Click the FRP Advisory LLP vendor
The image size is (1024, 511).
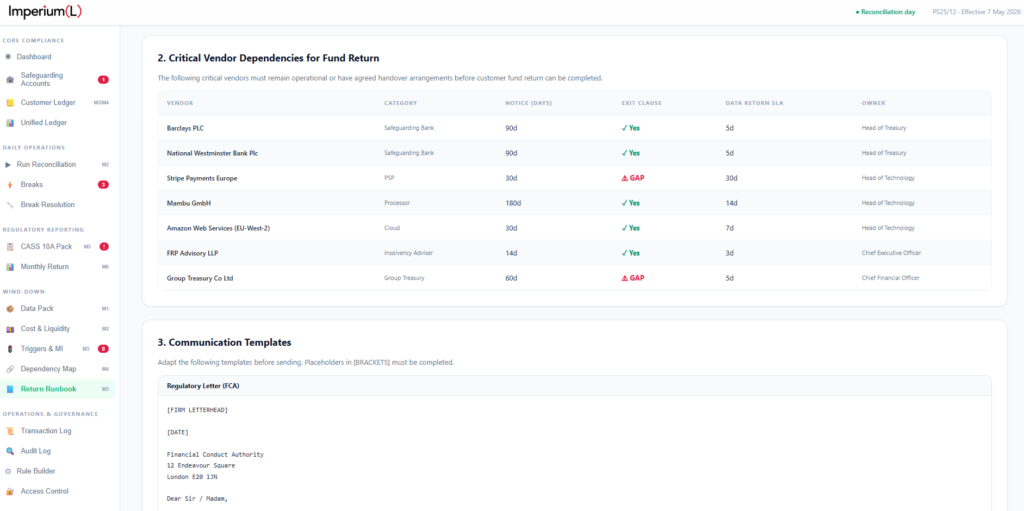192,253
